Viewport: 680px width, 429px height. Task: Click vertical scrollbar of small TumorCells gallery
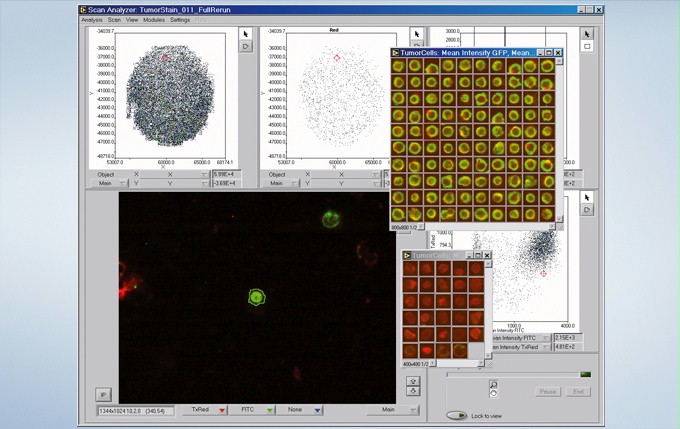point(488,309)
